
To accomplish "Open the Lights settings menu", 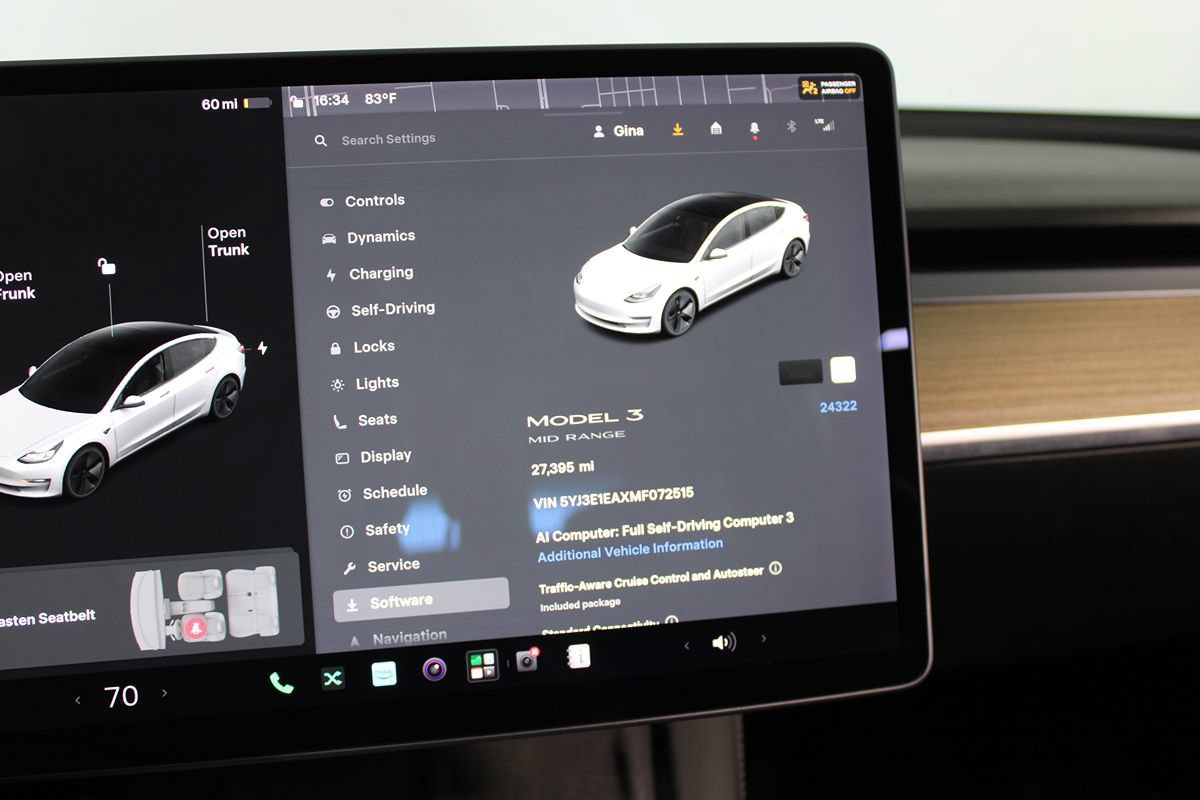I will pyautogui.click(x=364, y=383).
